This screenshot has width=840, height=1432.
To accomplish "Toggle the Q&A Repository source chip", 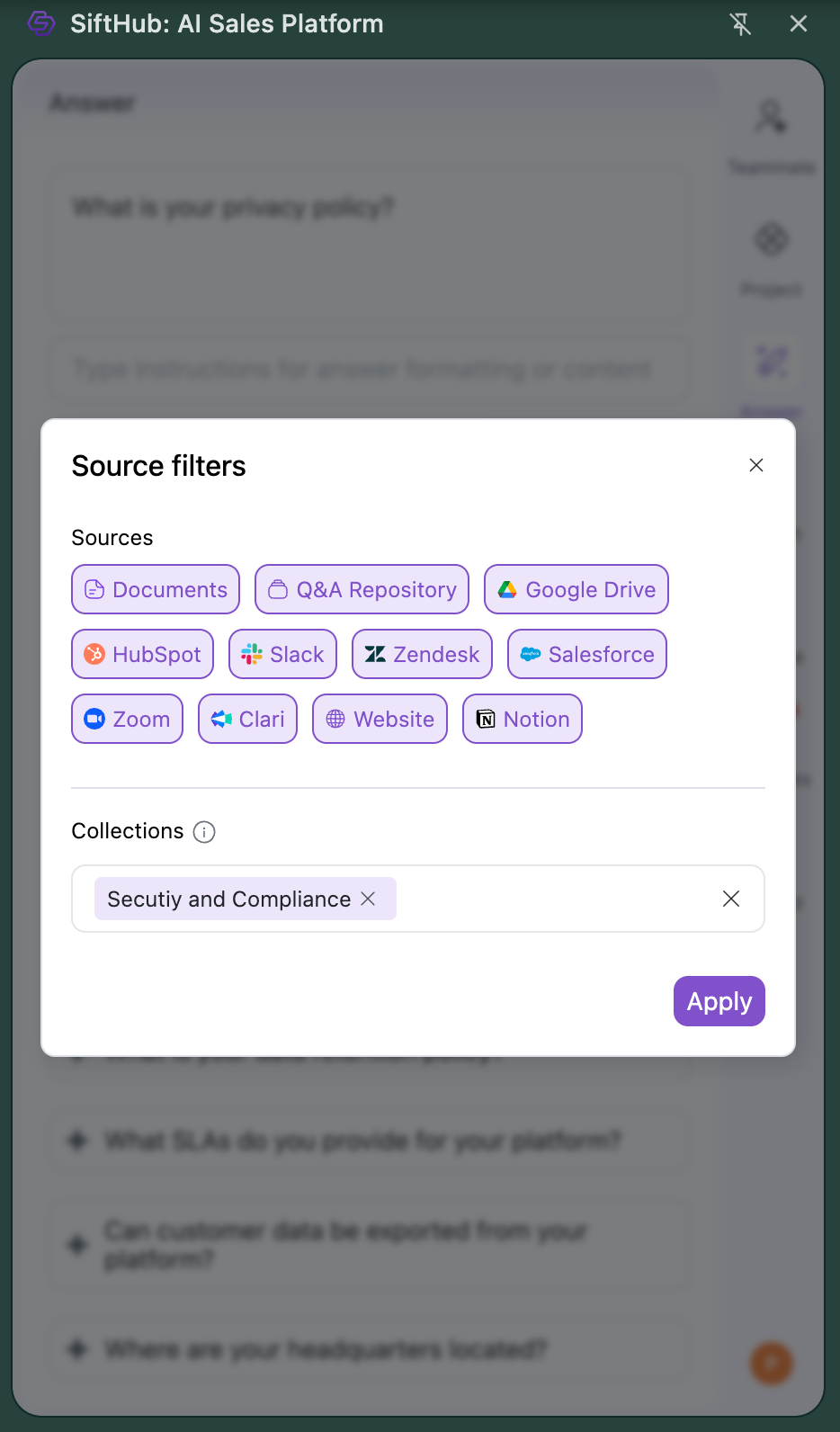I will pyautogui.click(x=362, y=589).
